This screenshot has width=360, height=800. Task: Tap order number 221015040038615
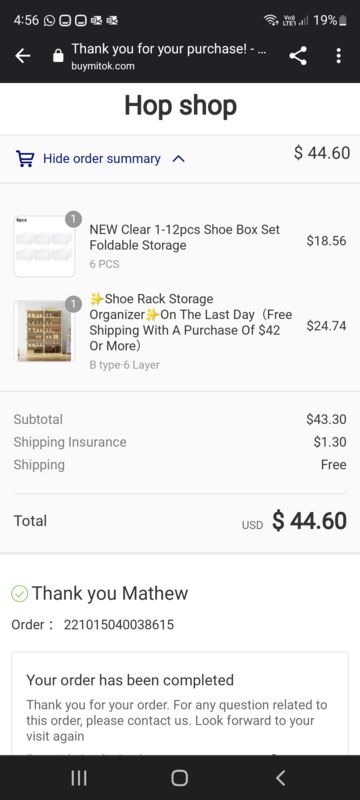[x=118, y=624]
